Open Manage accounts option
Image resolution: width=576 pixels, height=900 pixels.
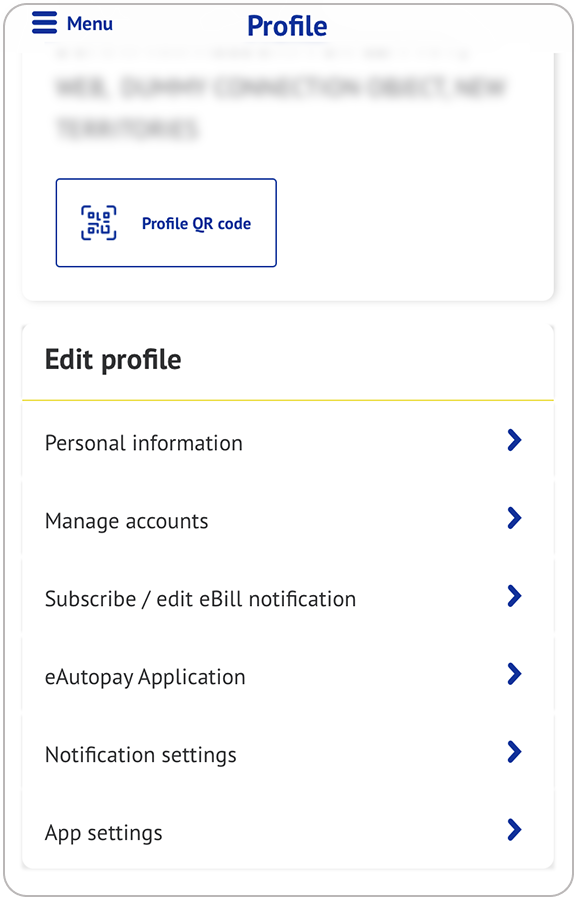[288, 519]
